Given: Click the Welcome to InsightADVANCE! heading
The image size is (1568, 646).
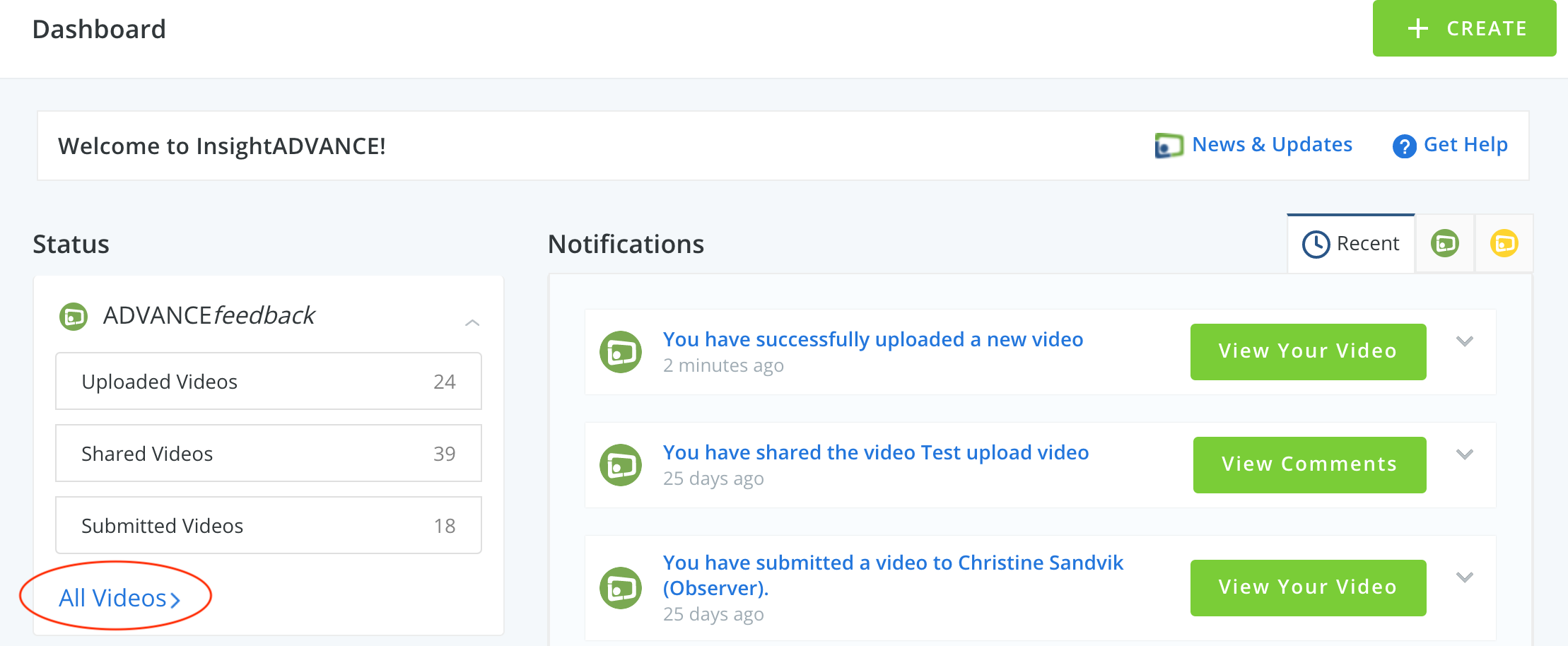Looking at the screenshot, I should (x=222, y=146).
